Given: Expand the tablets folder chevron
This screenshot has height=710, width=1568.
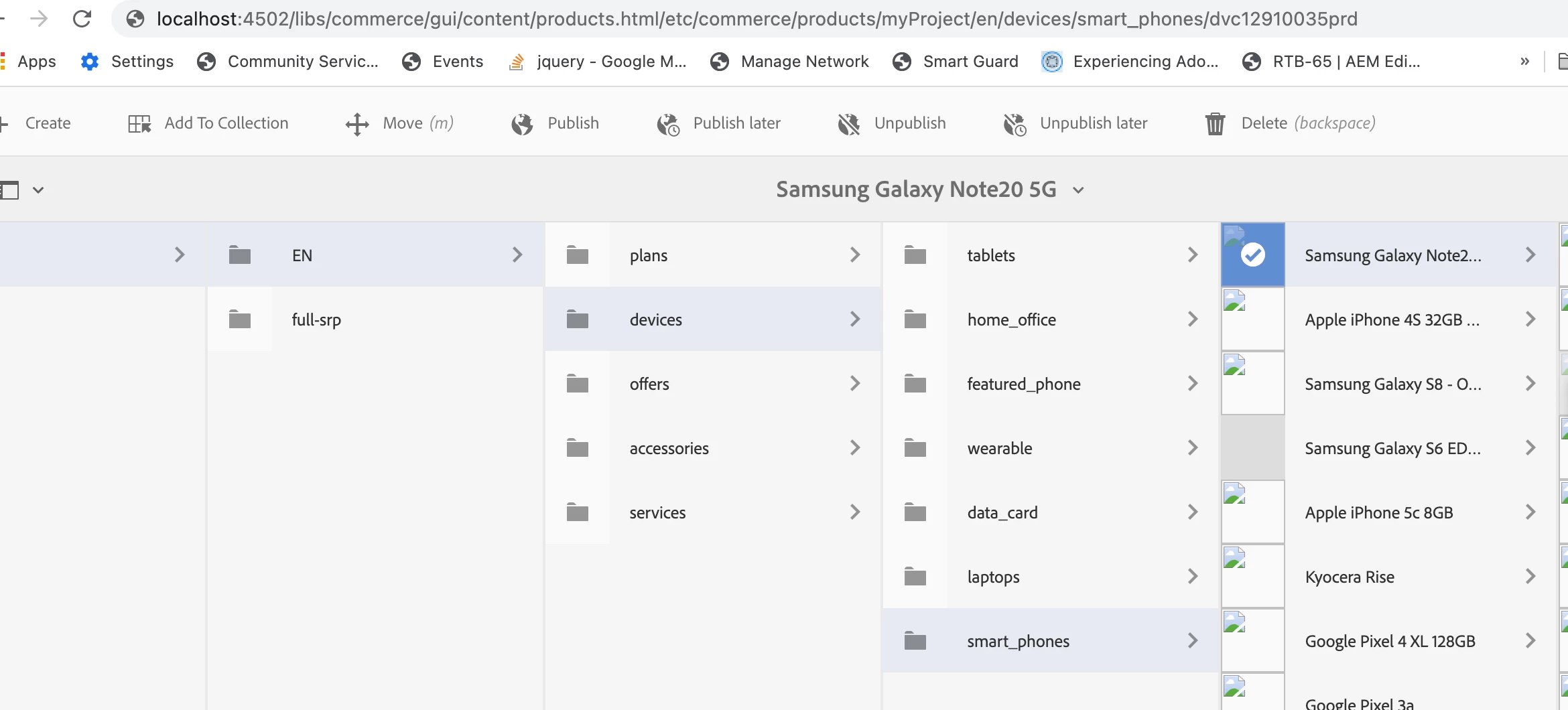Looking at the screenshot, I should coord(1193,255).
